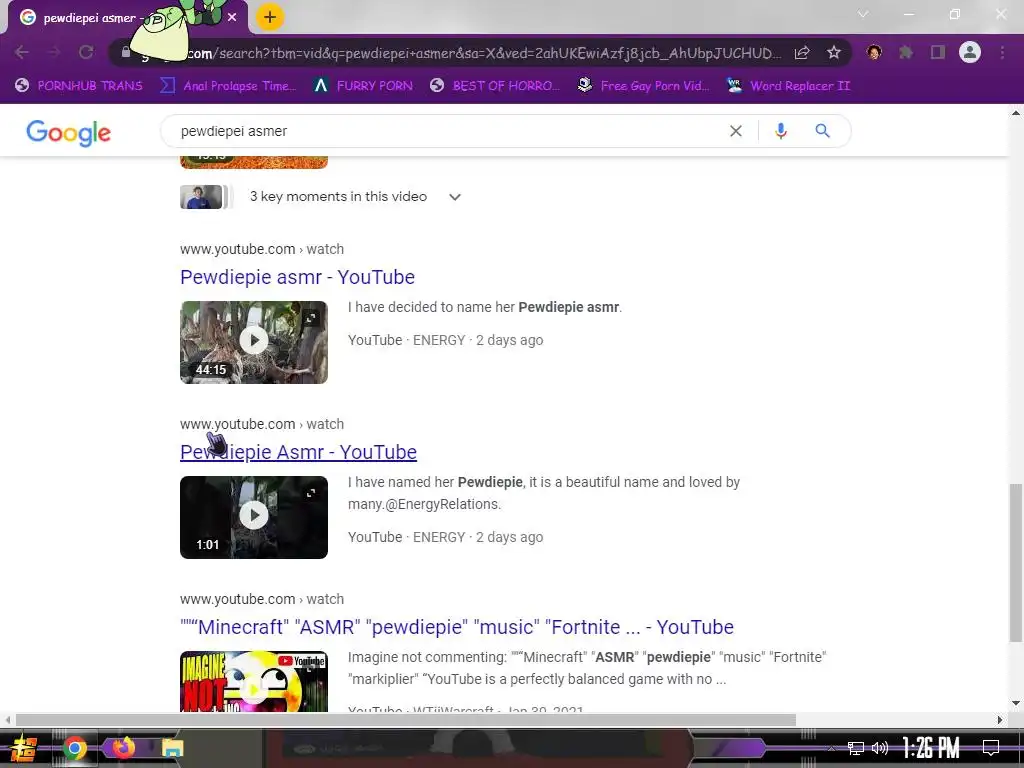Click the horizontal scrollbar right arrow

tap(1000, 720)
